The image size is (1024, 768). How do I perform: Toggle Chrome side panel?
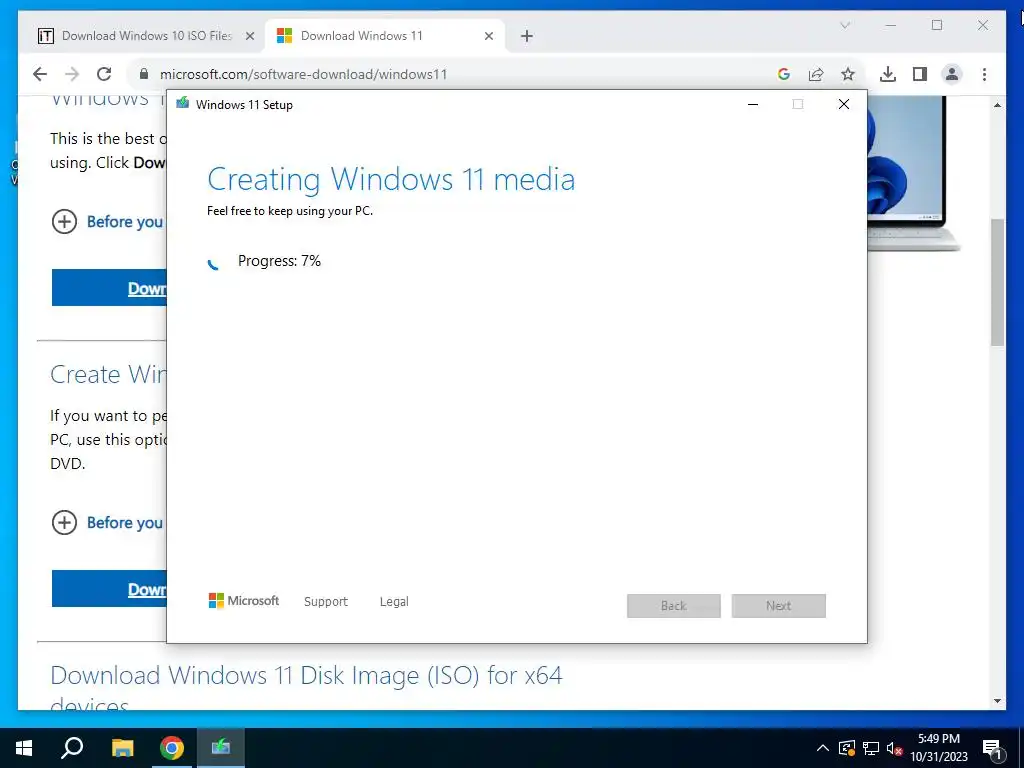tap(920, 74)
